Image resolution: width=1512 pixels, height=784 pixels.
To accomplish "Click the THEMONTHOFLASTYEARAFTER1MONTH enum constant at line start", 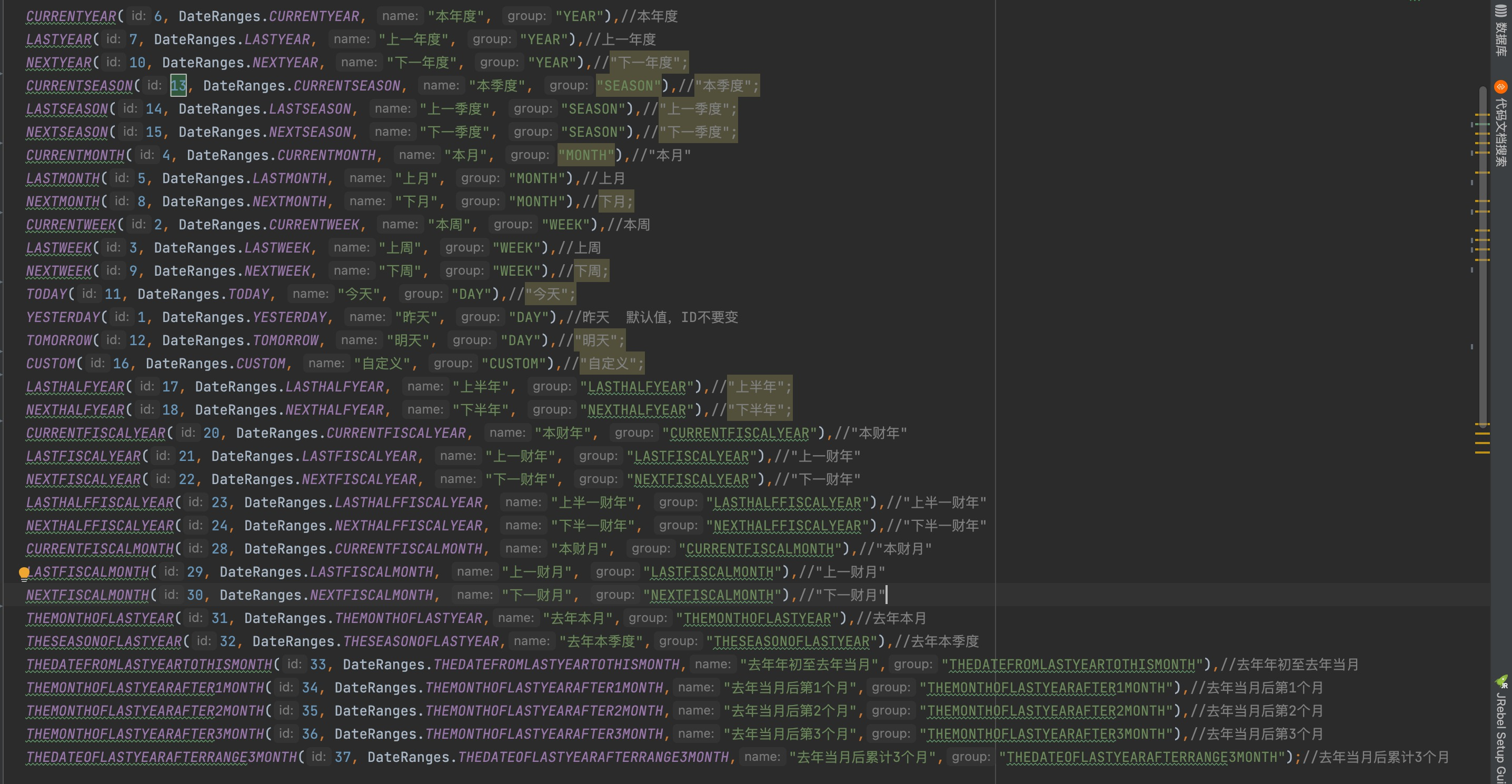I will click(145, 688).
